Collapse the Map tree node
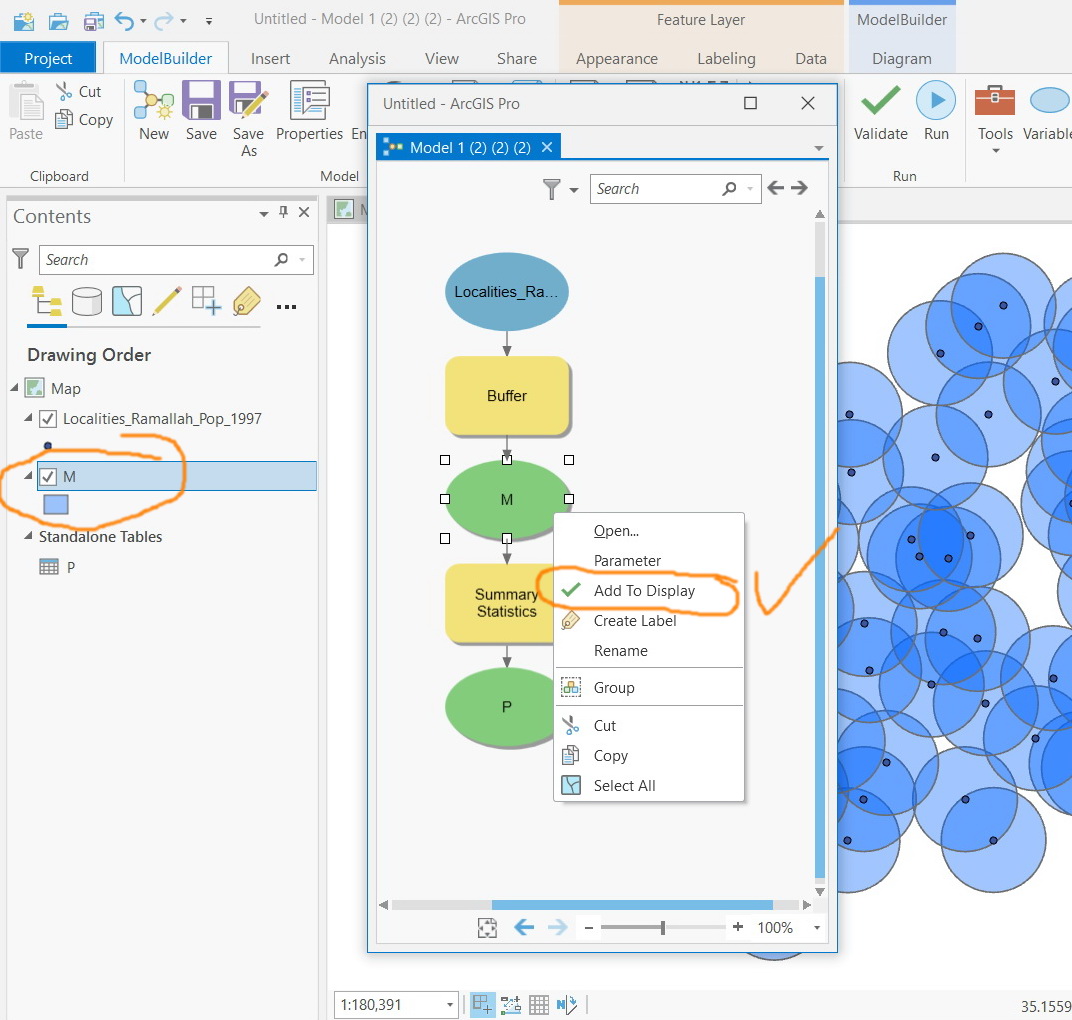Screen dimensions: 1072x1020 14,388
